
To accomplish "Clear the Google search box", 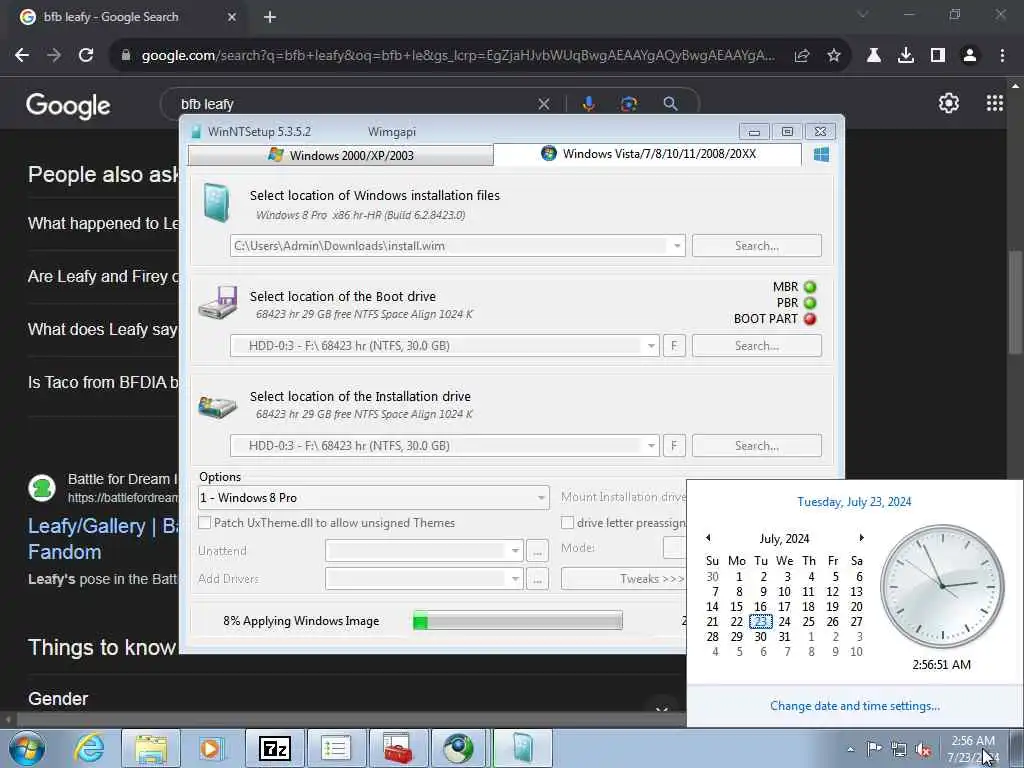I will (543, 104).
